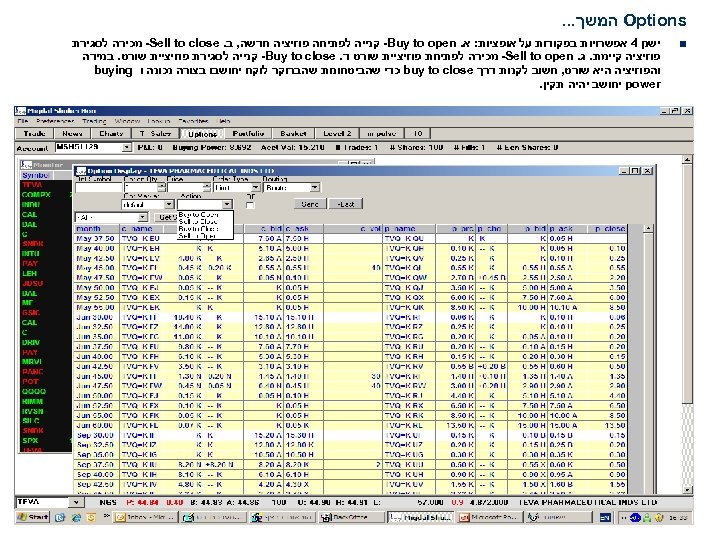Open the Impulse tab
720x540 pixels.
[x=382, y=134]
